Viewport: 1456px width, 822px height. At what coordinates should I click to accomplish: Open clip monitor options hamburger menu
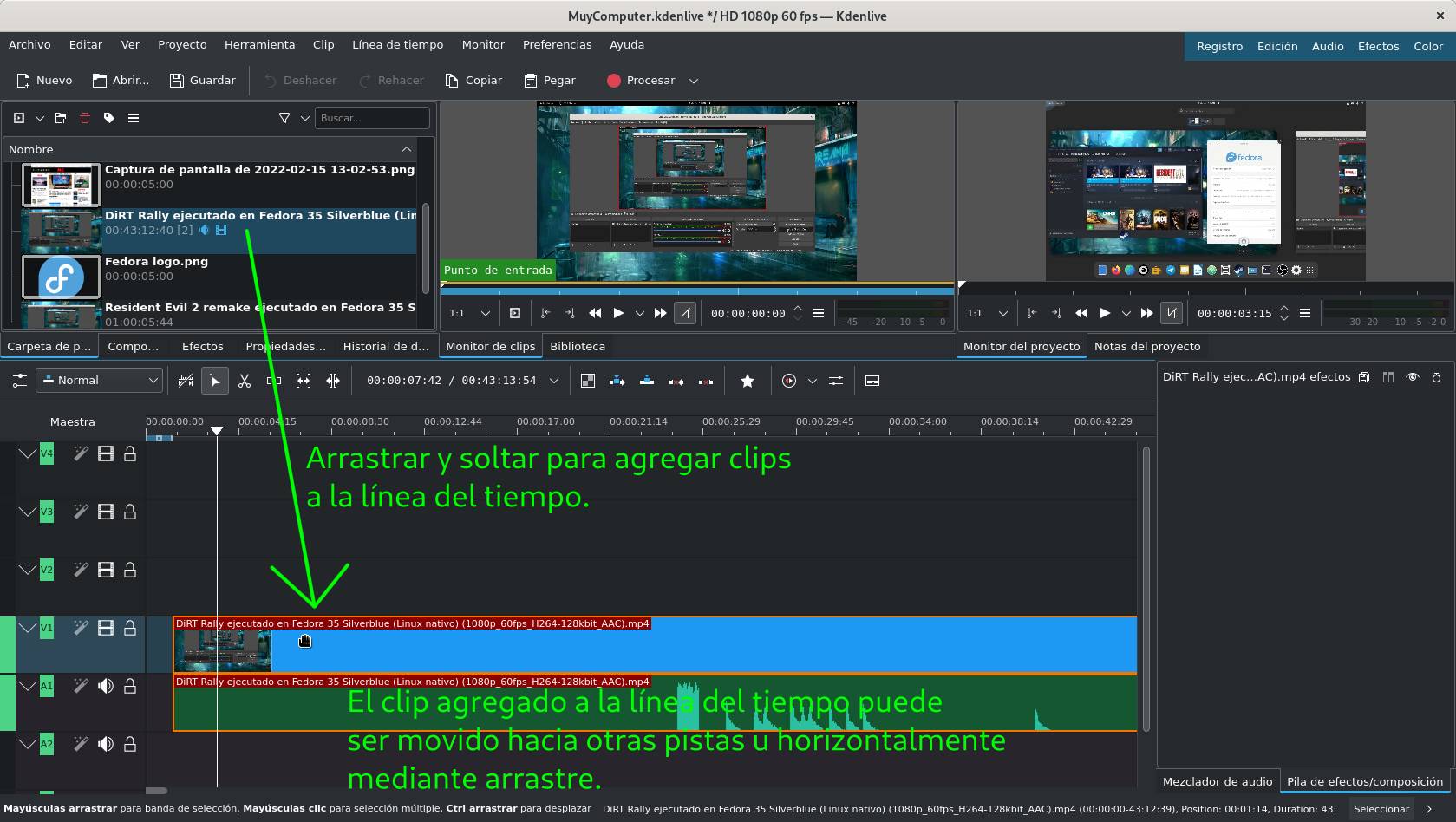pos(819,313)
